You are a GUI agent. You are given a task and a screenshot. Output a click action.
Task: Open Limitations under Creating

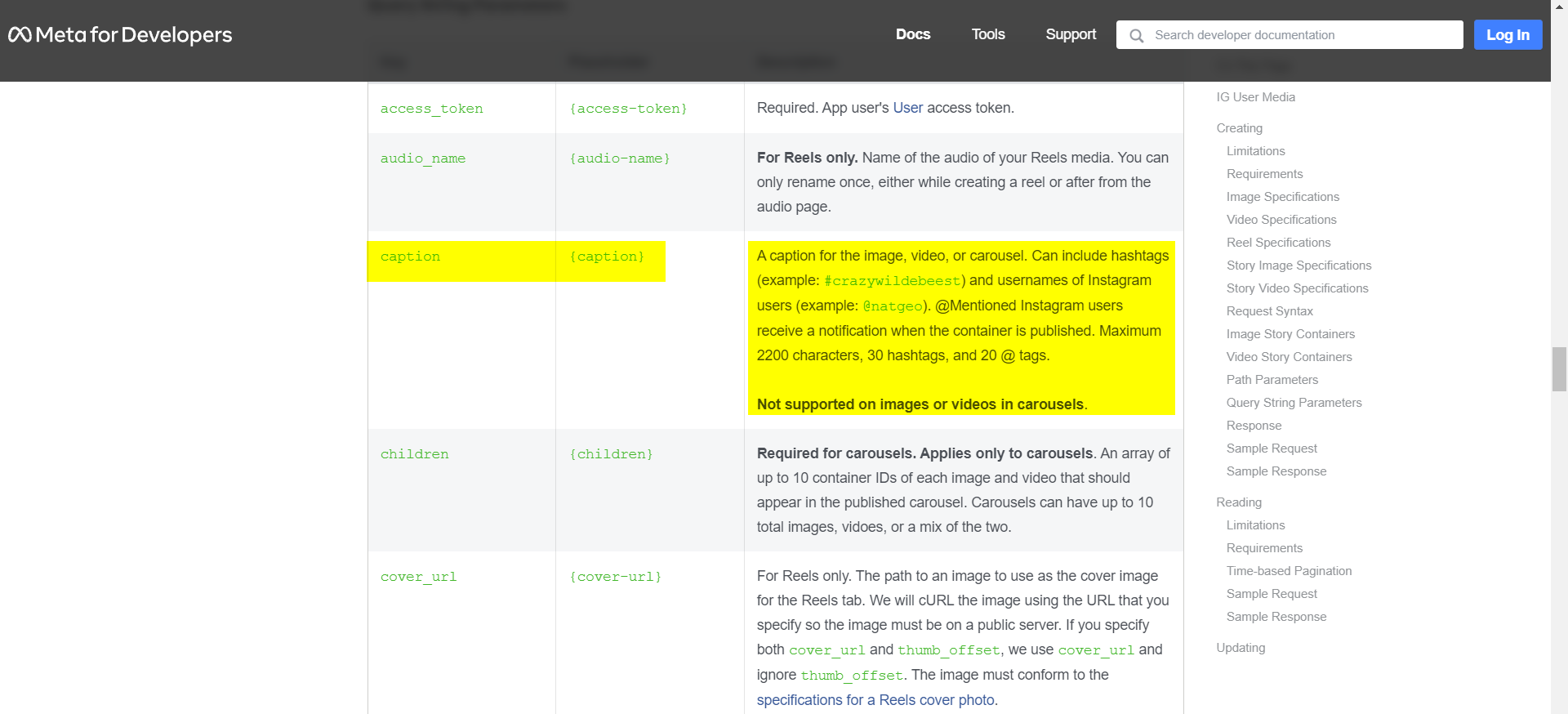1255,151
